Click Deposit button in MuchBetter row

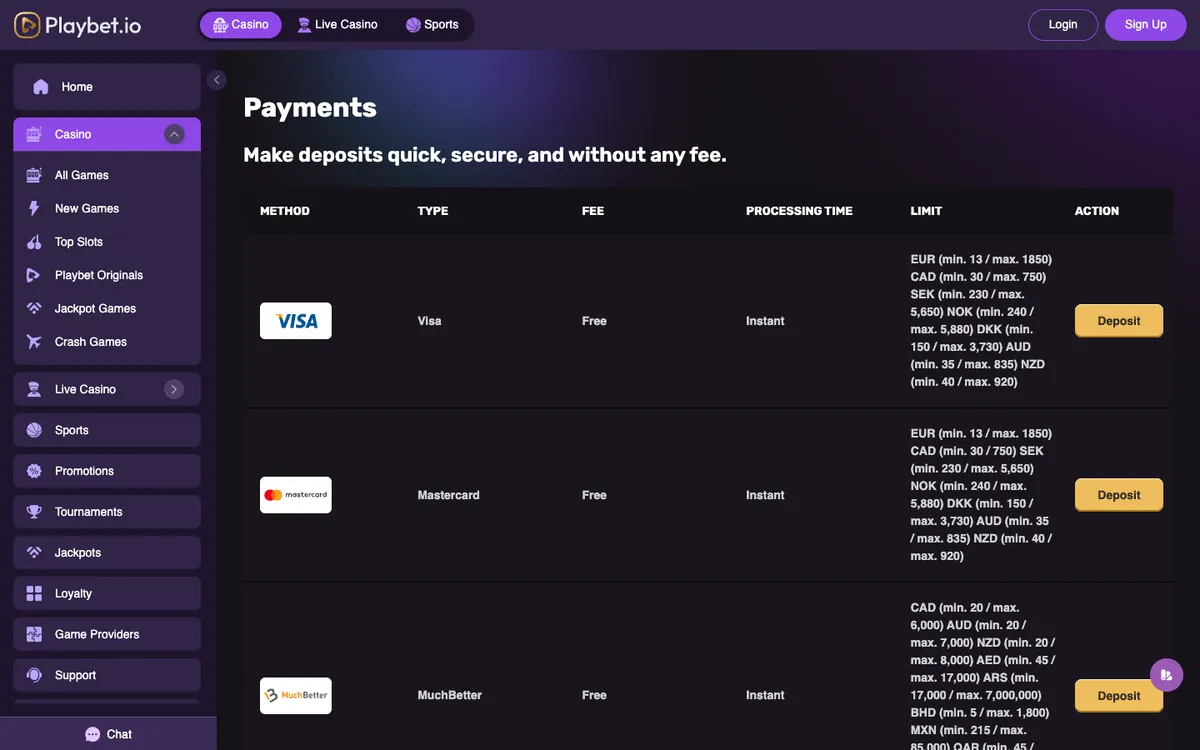(x=1119, y=696)
